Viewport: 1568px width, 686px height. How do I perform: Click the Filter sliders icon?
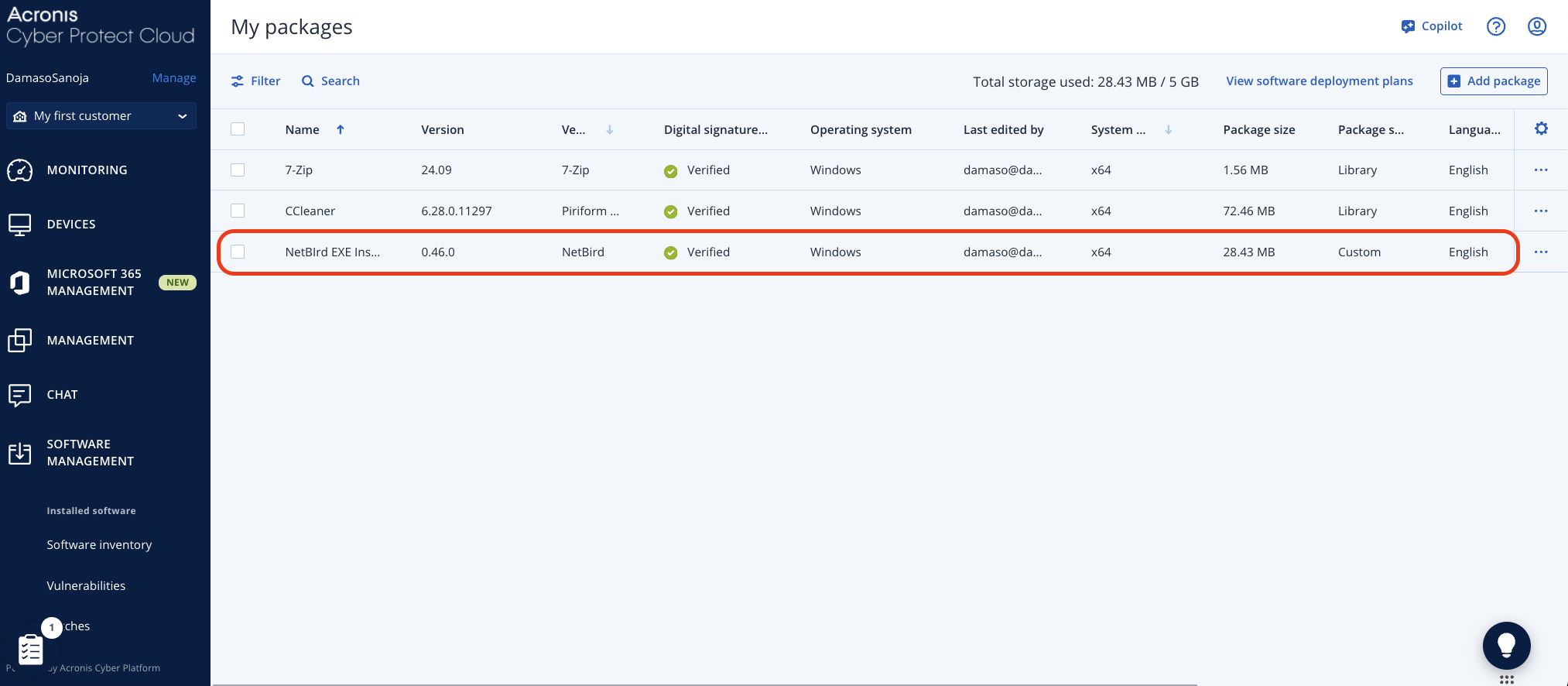(238, 81)
